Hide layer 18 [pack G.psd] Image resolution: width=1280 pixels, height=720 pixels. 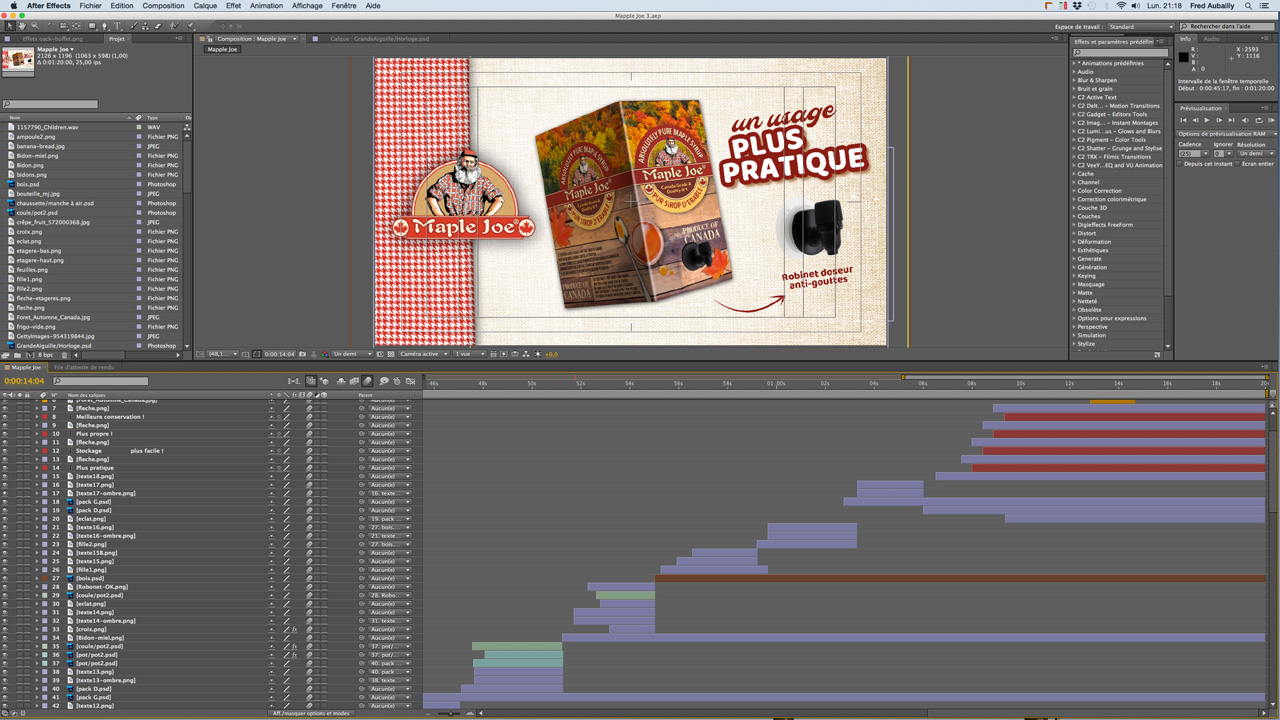[5, 502]
